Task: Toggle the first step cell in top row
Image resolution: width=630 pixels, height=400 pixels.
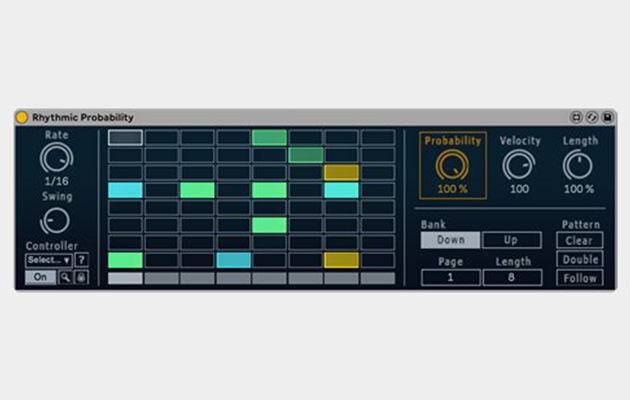Action: tap(125, 137)
